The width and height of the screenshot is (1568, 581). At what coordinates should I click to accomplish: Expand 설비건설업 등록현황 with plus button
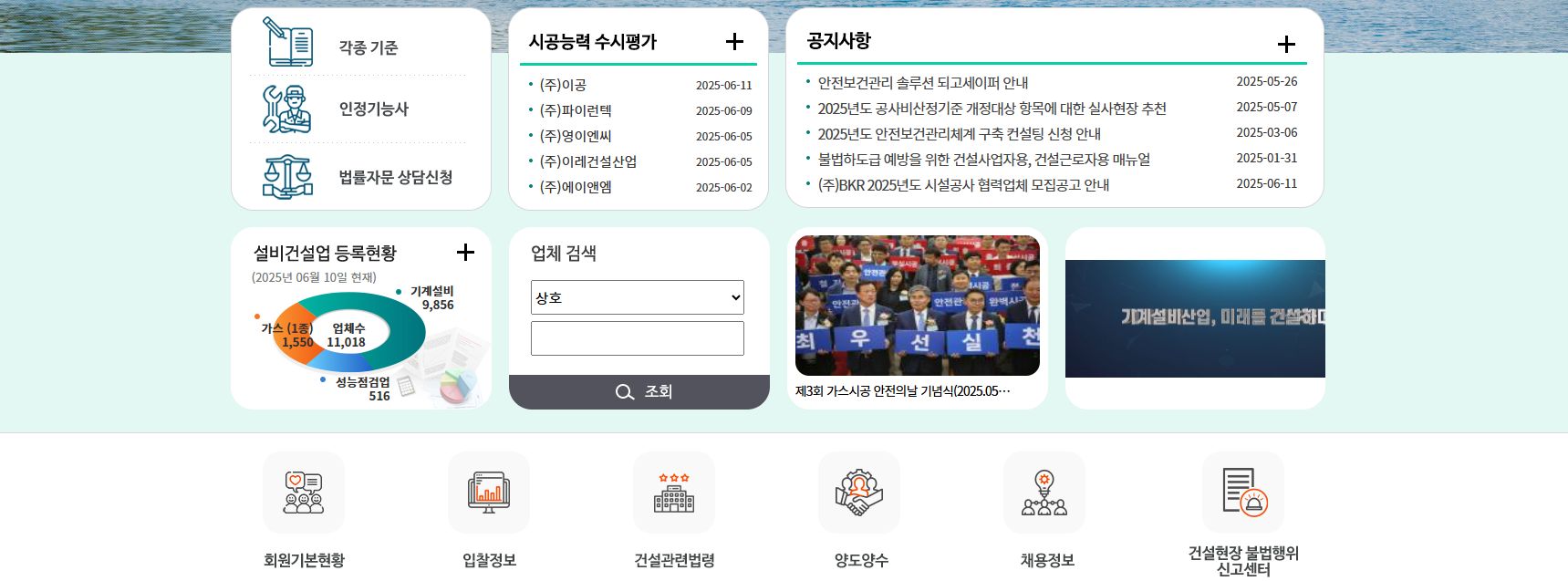pyautogui.click(x=465, y=253)
